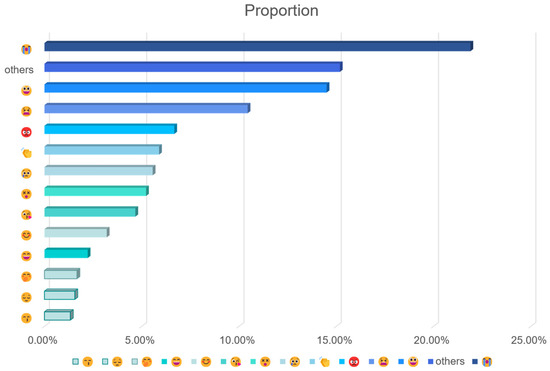Click the pensive face emoji axis label
The width and height of the screenshot is (550, 371).
pyautogui.click(x=26, y=297)
